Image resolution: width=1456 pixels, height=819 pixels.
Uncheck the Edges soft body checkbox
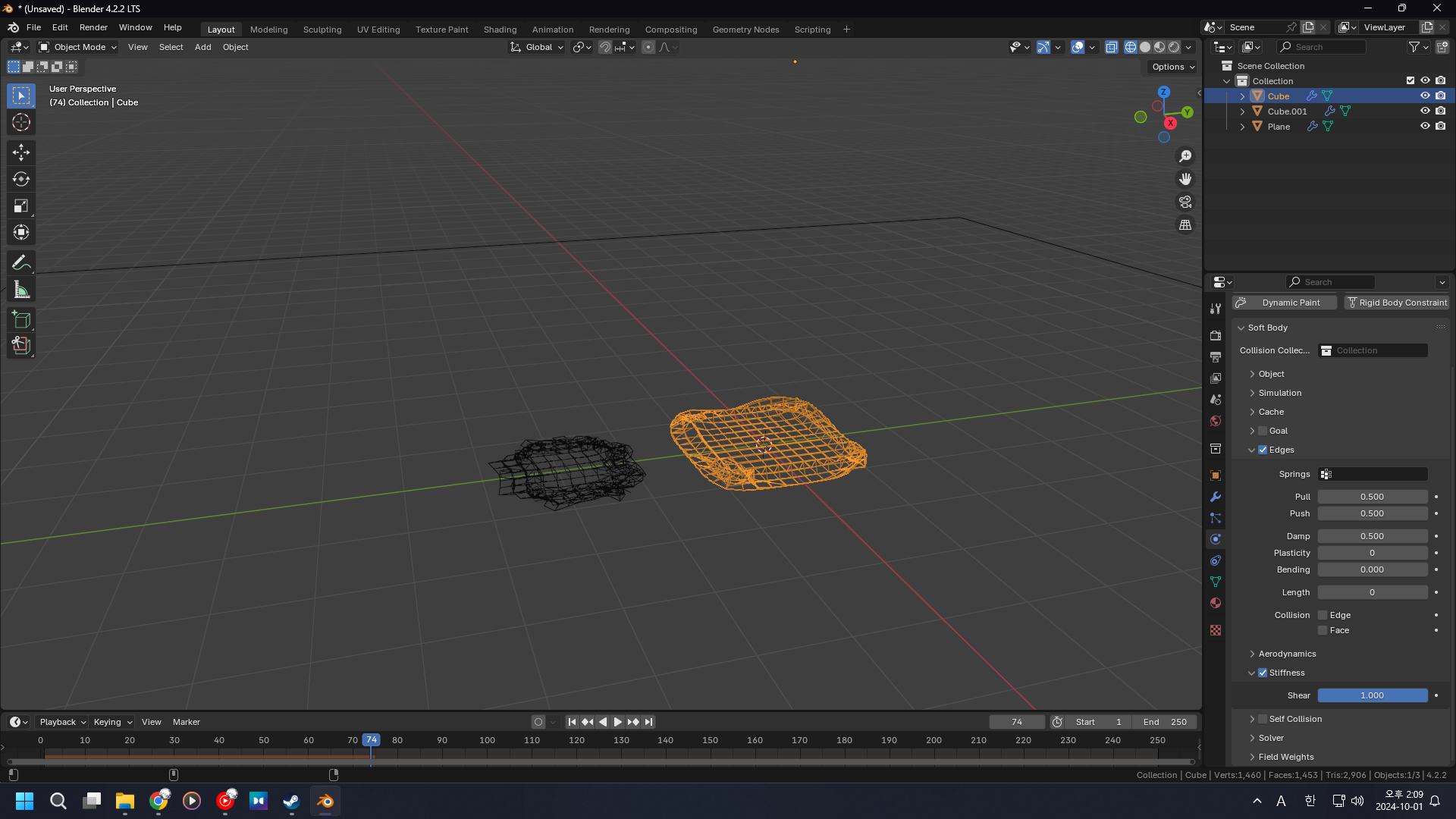click(1263, 450)
